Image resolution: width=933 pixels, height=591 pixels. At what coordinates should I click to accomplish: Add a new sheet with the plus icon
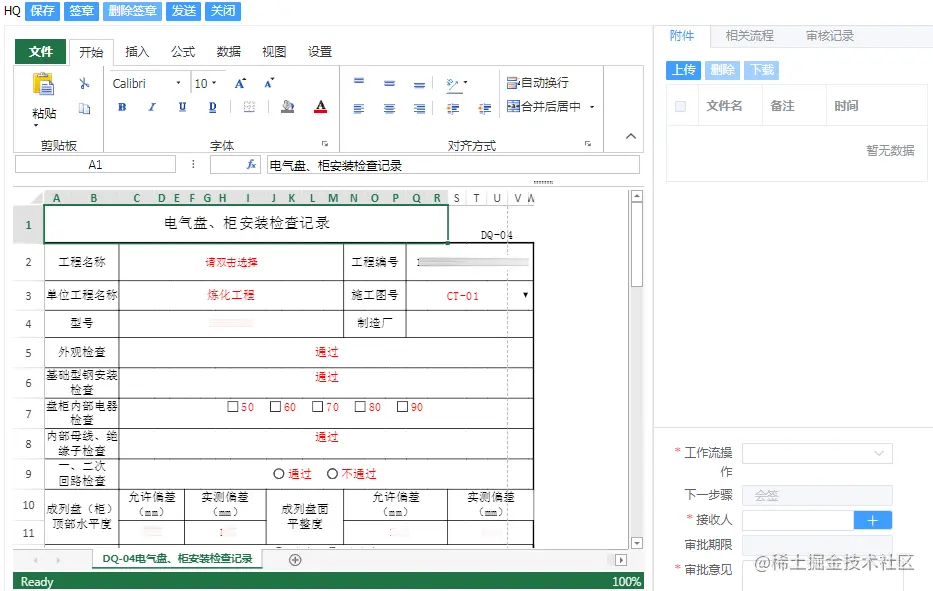pos(295,559)
